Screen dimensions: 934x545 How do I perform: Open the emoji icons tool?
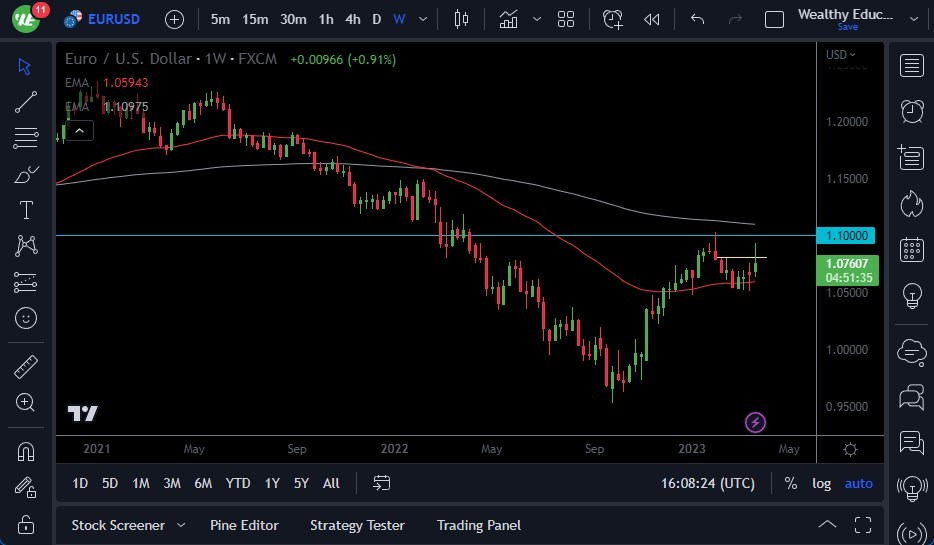pyautogui.click(x=26, y=318)
